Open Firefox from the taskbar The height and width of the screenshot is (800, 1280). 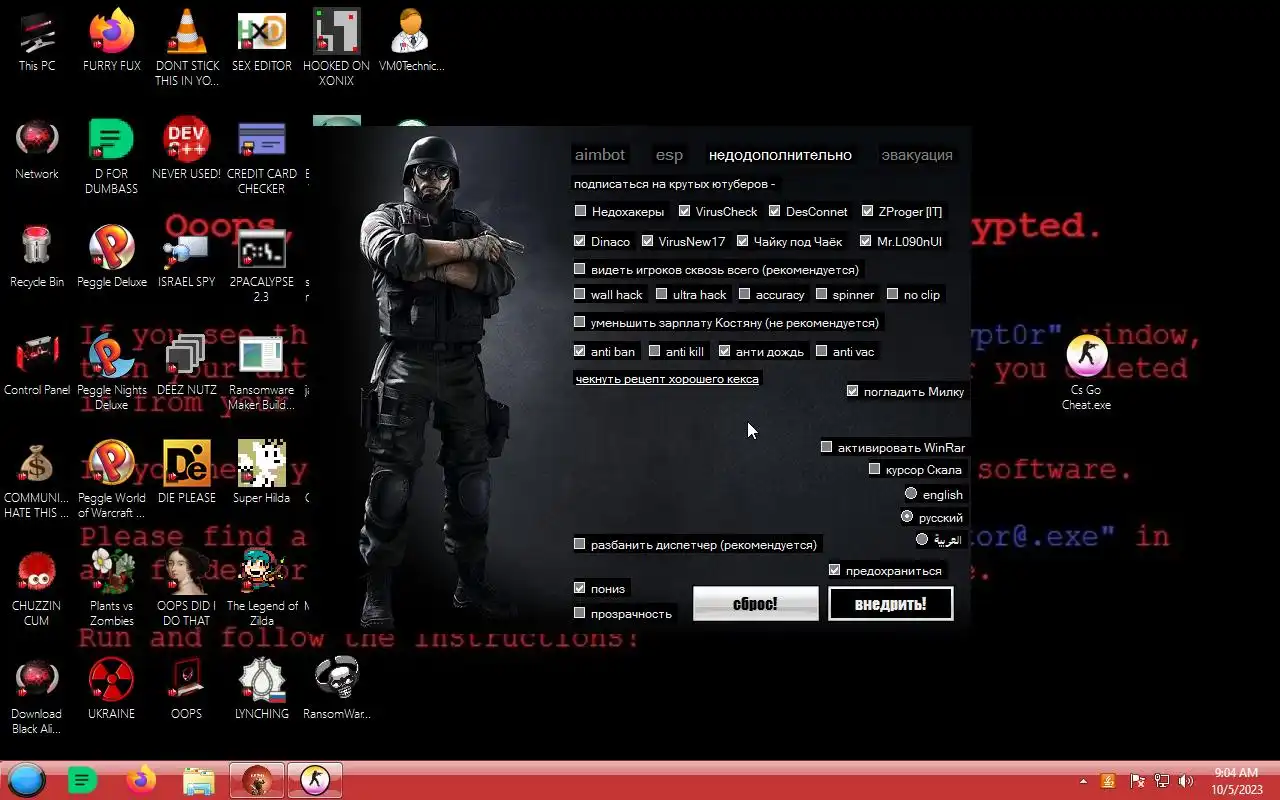coord(141,780)
